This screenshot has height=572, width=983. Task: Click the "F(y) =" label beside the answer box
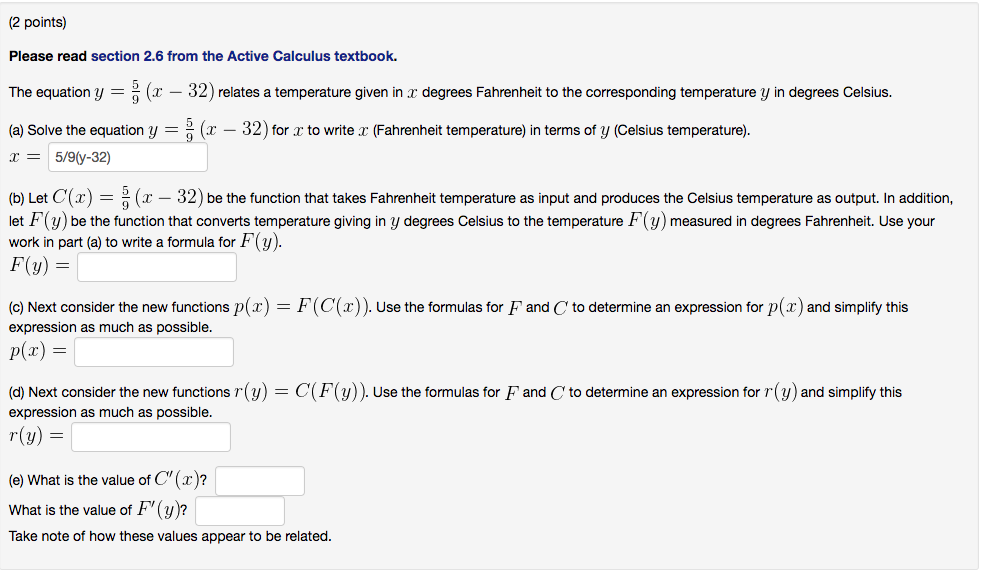39,267
